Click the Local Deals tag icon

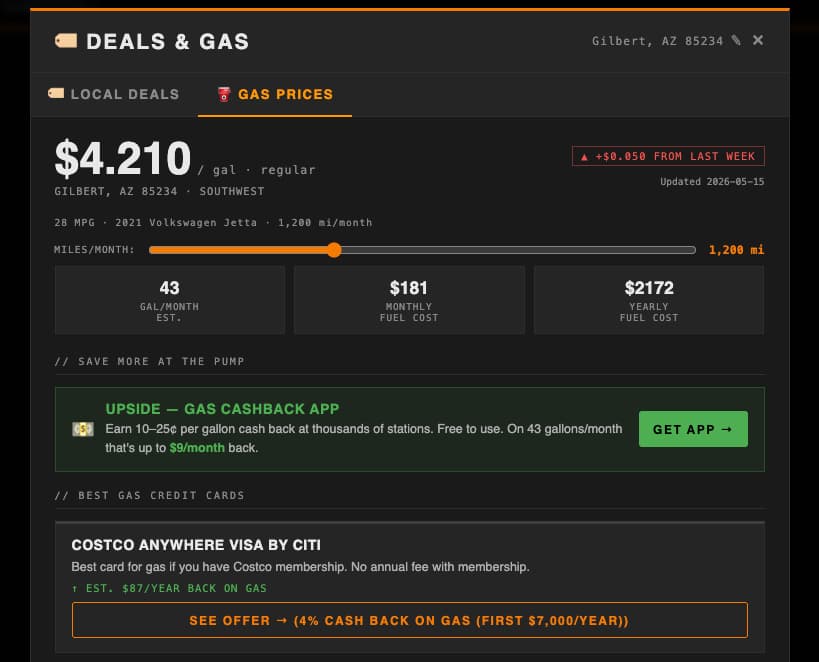pyautogui.click(x=56, y=94)
